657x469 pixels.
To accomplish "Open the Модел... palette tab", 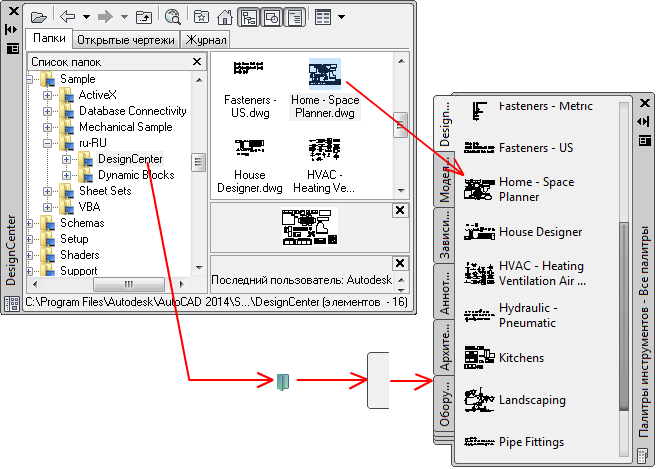I will tap(444, 180).
